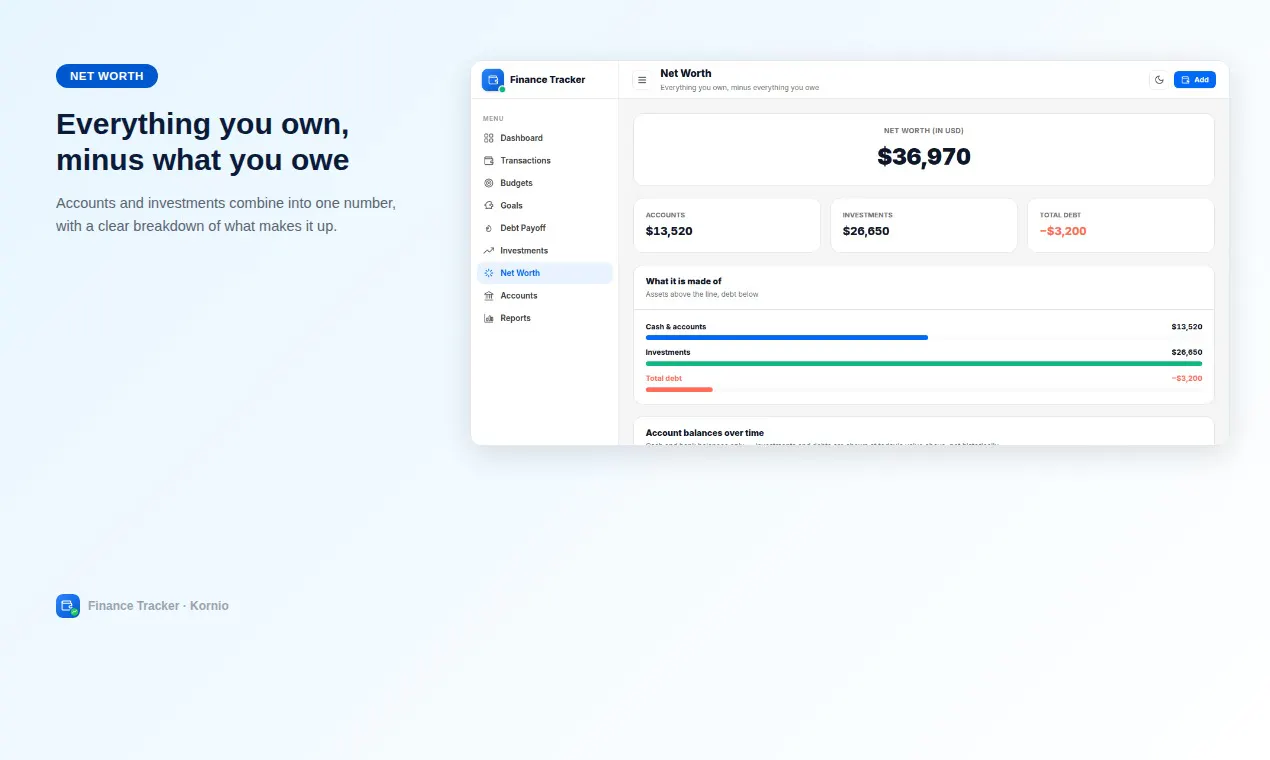Toggle dark mode with the moon icon
This screenshot has height=760, width=1270.
point(1159,80)
